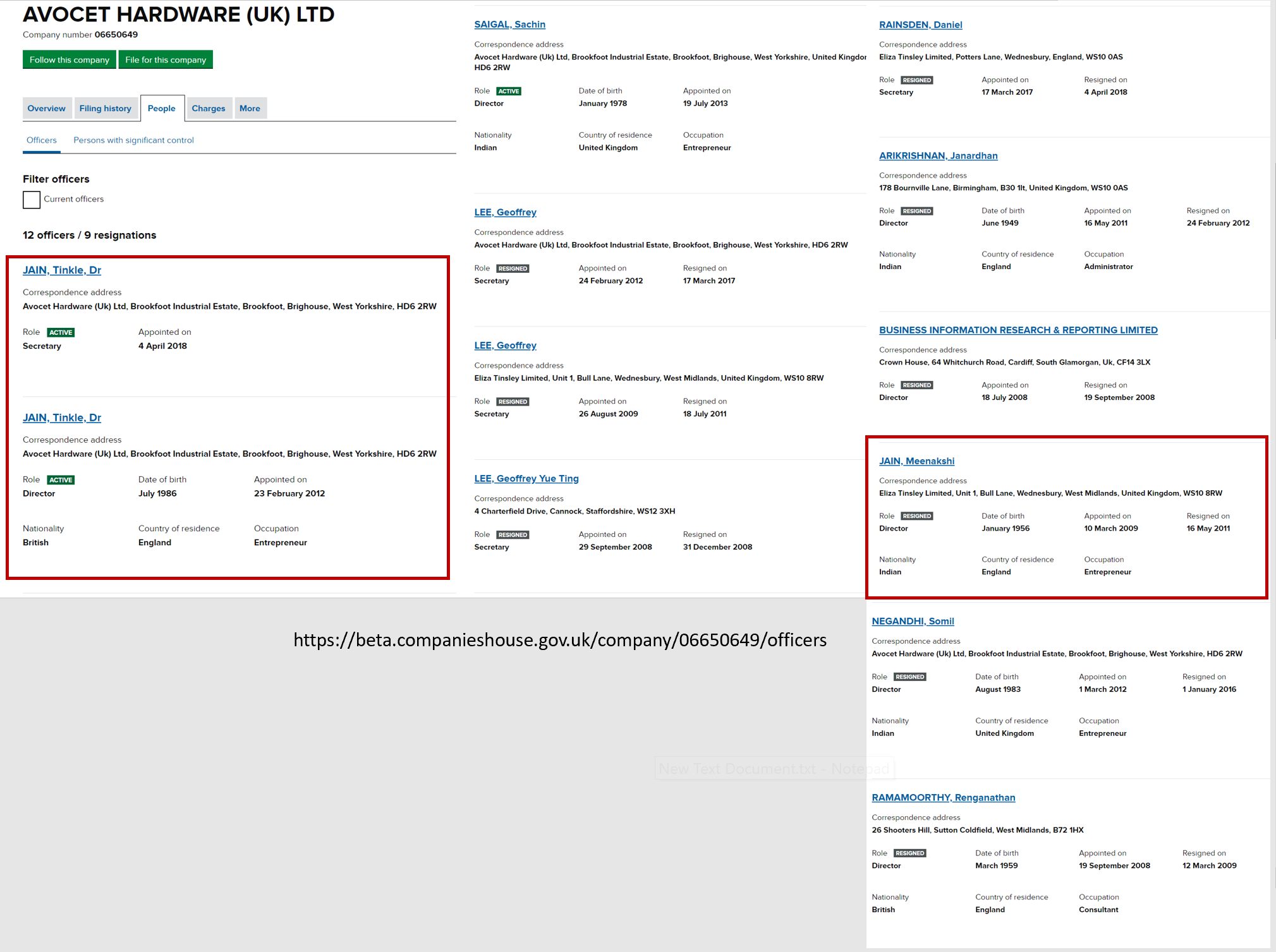Click the RESIGNED badge for Somil Negandhi
Screen dimensions: 1276x952
coord(910,677)
